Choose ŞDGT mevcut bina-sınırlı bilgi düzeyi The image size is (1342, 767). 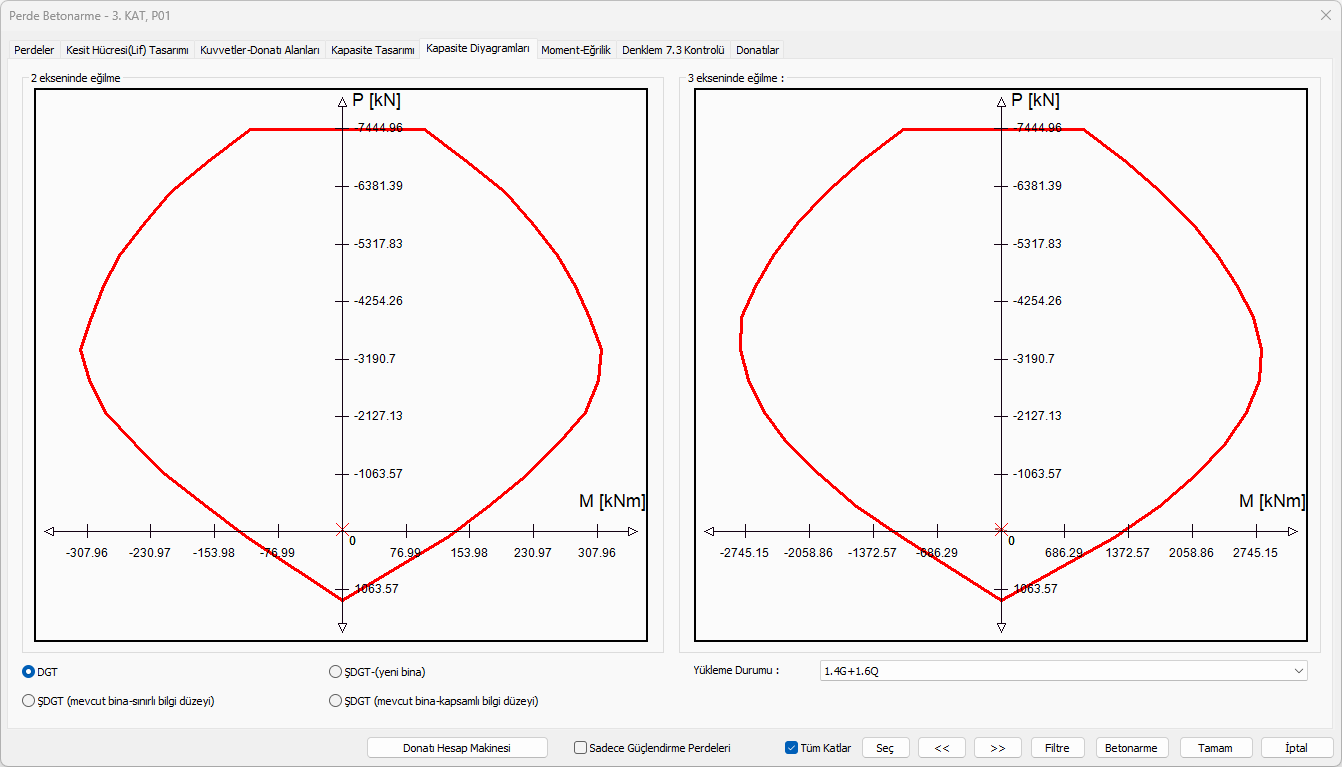(29, 701)
